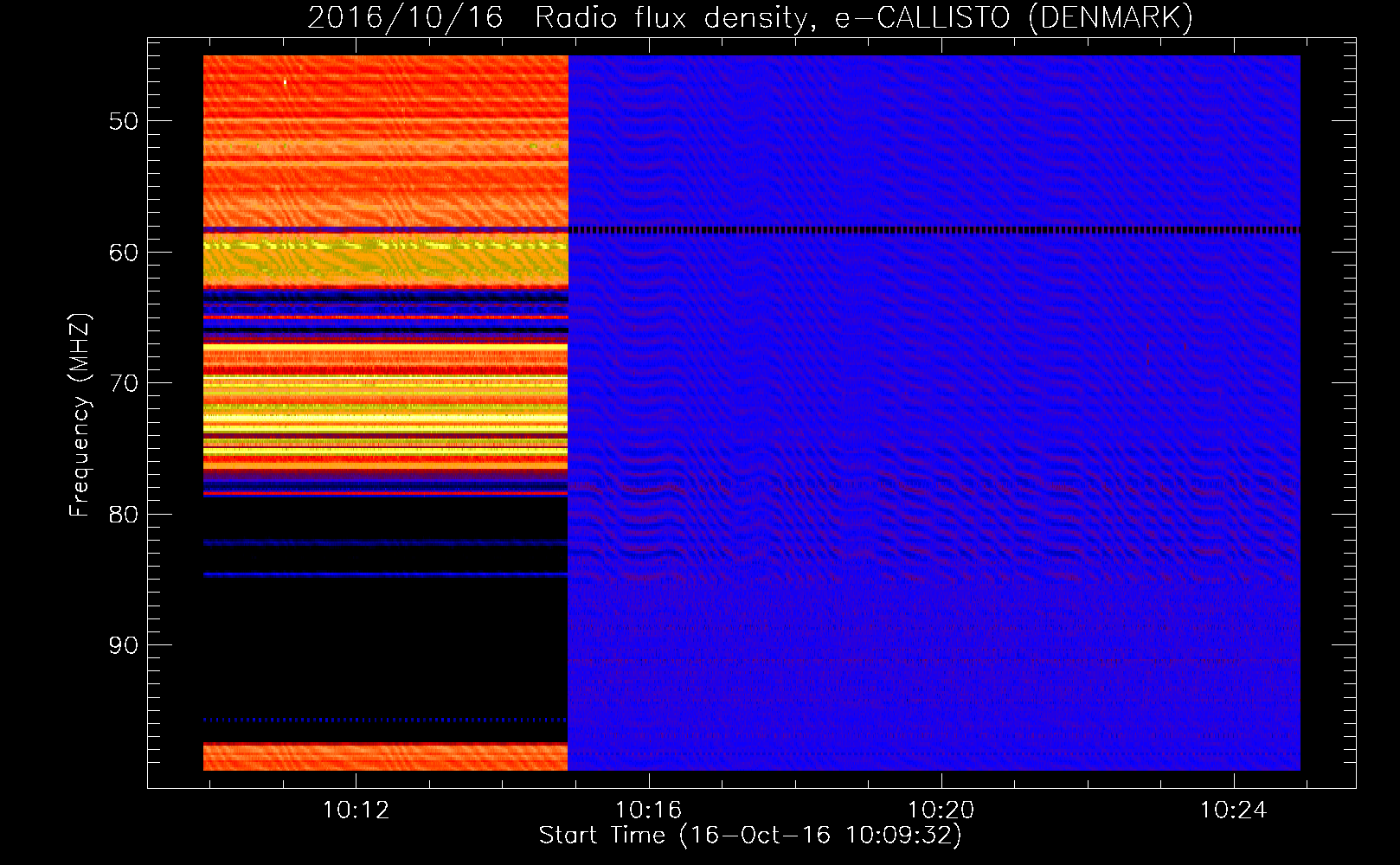Click the 10:24 time tick label
The height and width of the screenshot is (865, 1400).
(x=1233, y=810)
